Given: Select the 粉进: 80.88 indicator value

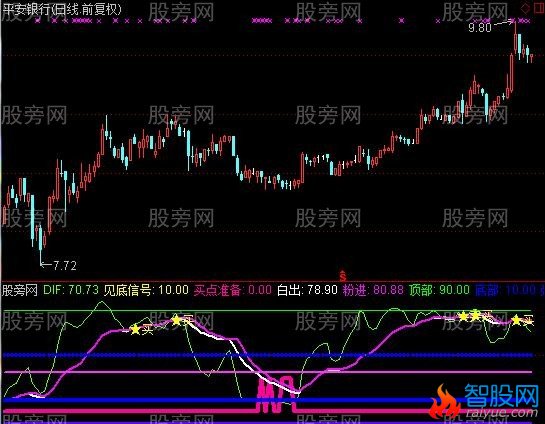Looking at the screenshot, I should (373, 290).
